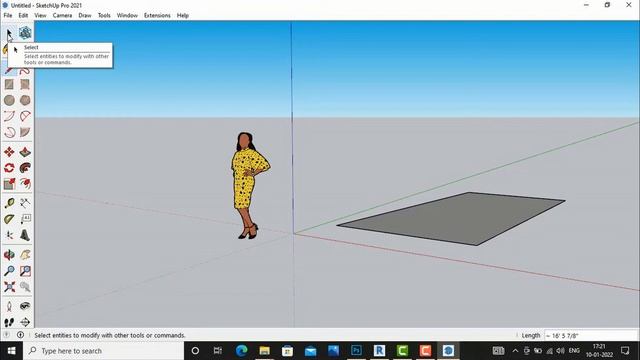Screen dimensions: 640x360
Task: Select the 3 Point Arc tool
Action: pos(9,132)
